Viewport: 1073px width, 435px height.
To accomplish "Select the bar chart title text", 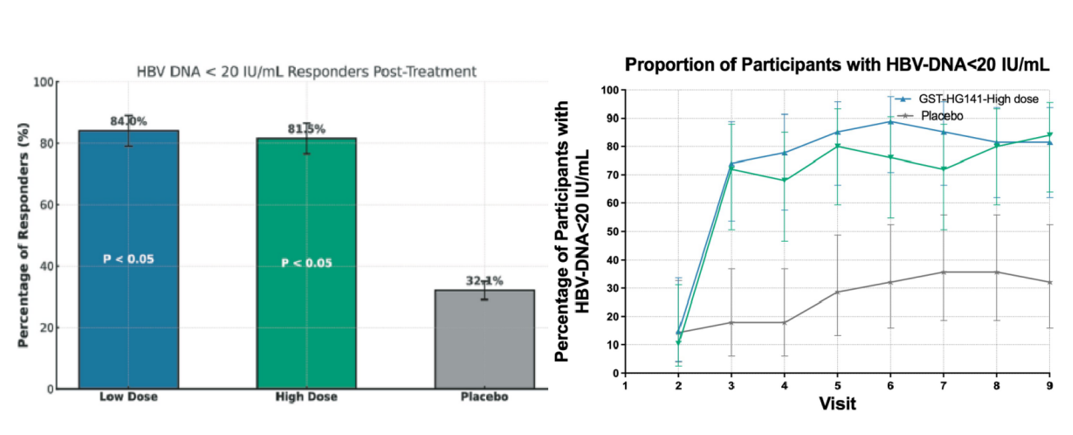I will (306, 71).
